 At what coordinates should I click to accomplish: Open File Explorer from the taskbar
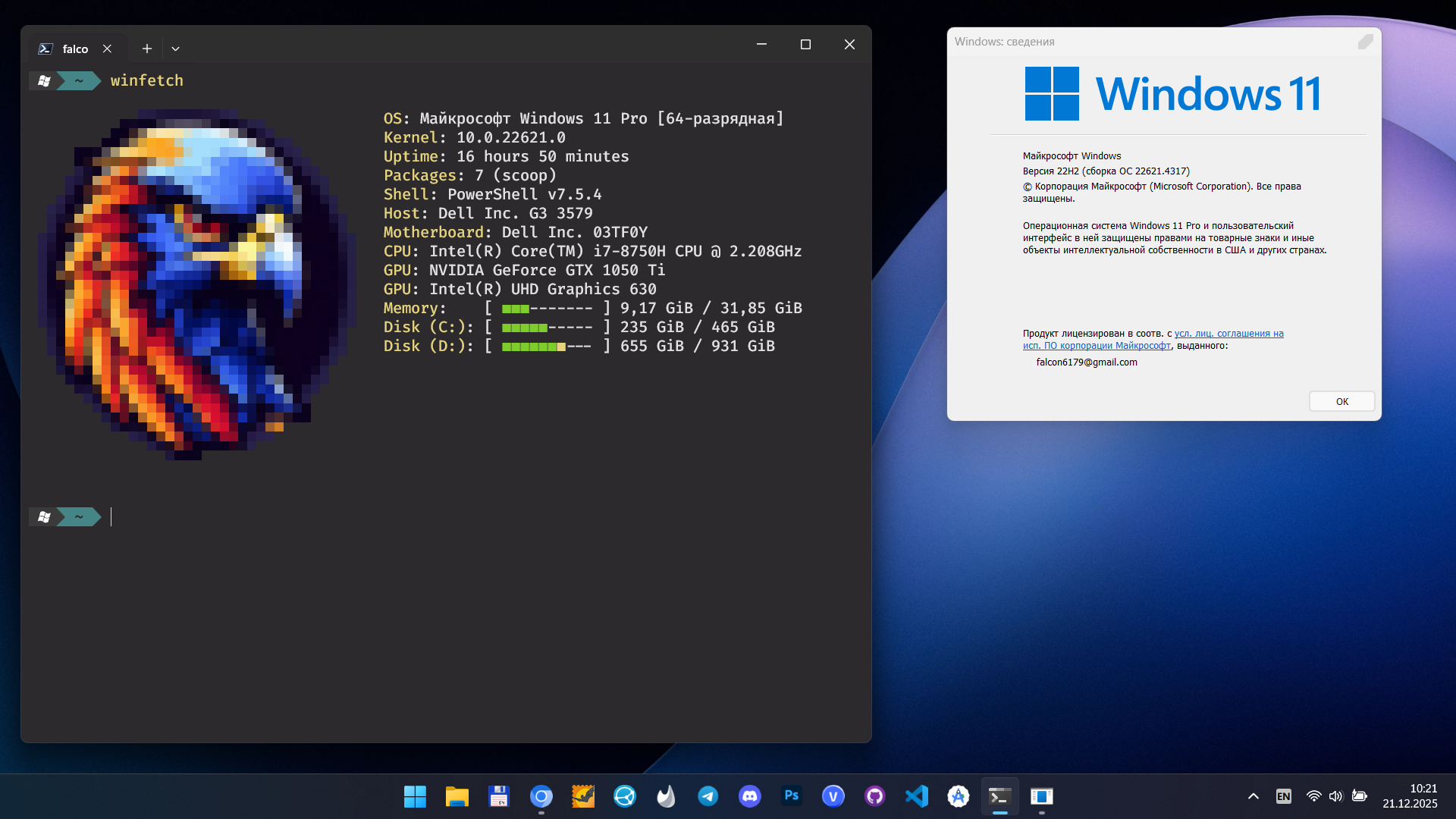[x=457, y=796]
